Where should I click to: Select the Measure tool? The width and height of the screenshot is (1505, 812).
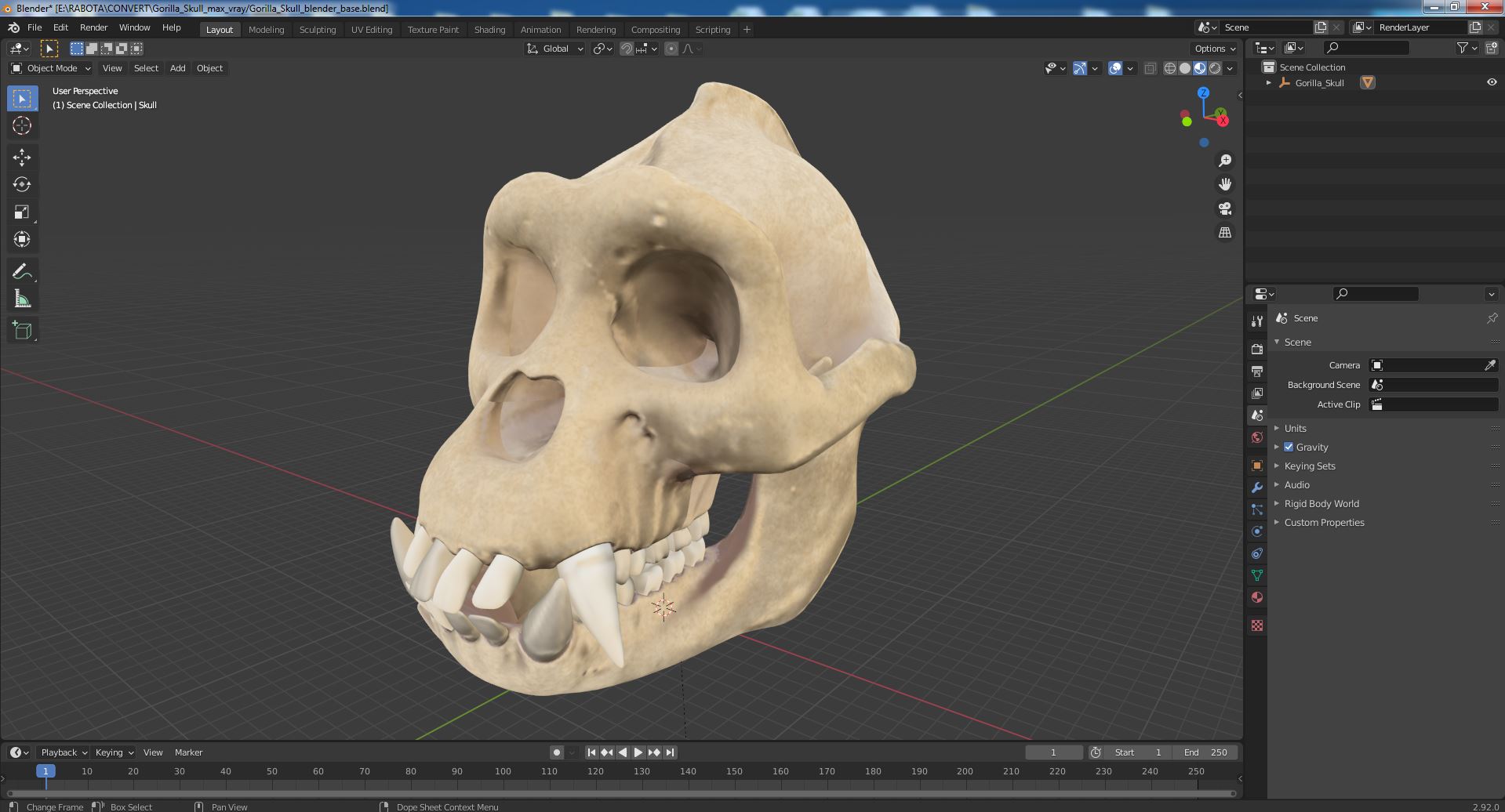pos(22,299)
